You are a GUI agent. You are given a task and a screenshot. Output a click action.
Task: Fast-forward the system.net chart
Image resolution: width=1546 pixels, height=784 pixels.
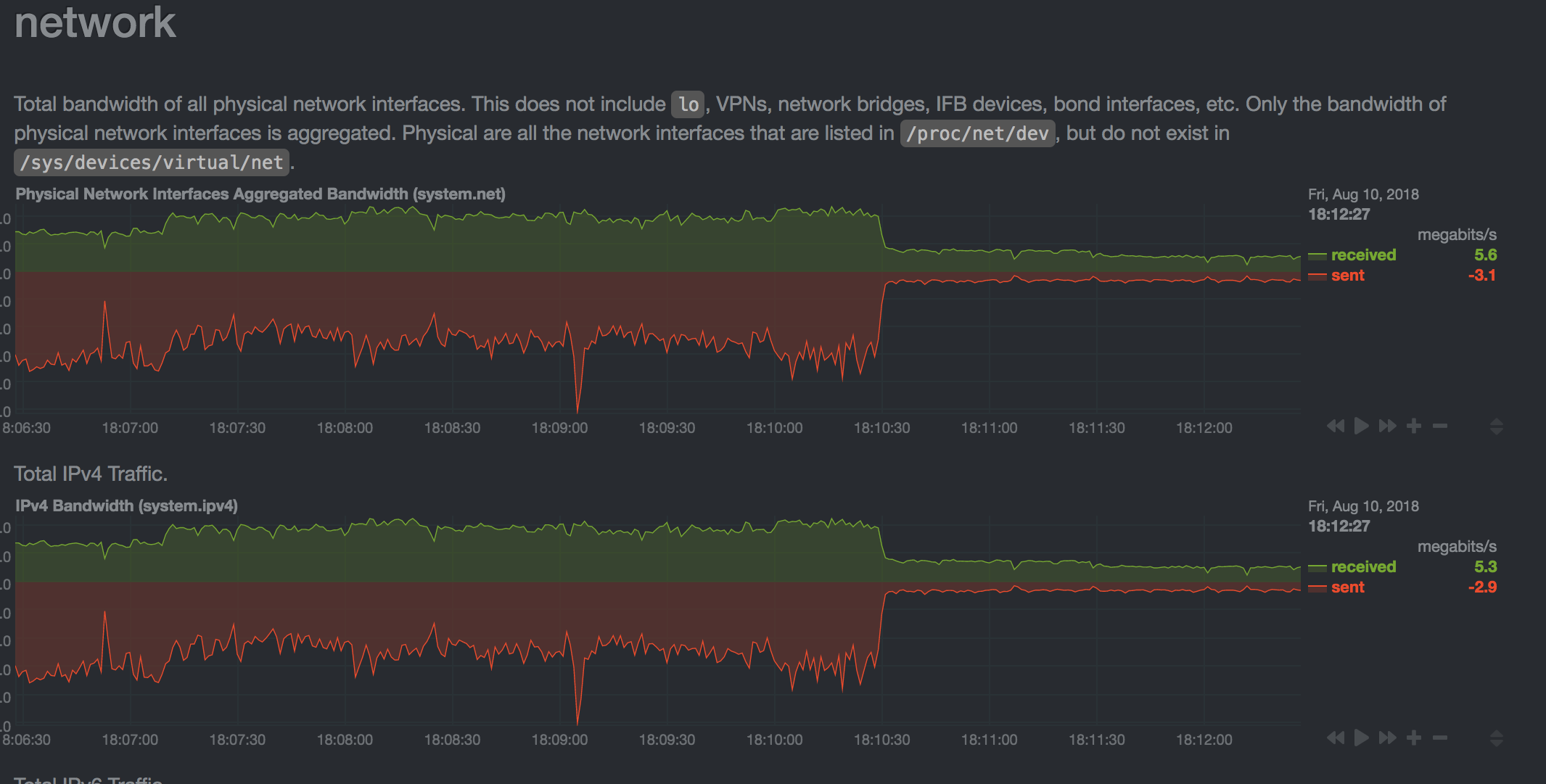point(1388,426)
